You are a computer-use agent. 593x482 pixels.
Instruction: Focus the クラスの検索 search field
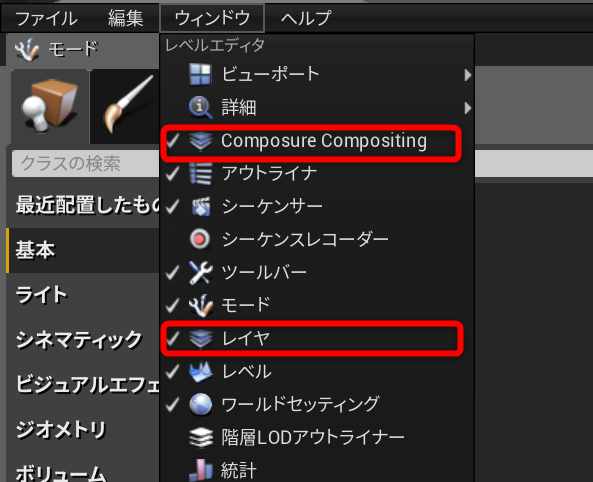(86, 163)
